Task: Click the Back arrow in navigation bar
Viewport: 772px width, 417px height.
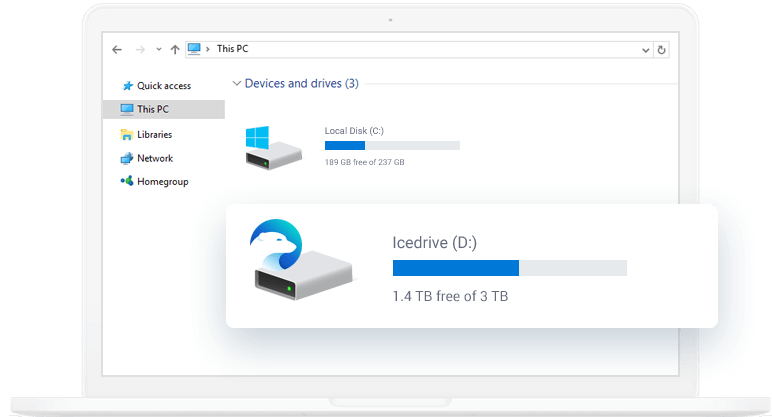Action: point(117,49)
